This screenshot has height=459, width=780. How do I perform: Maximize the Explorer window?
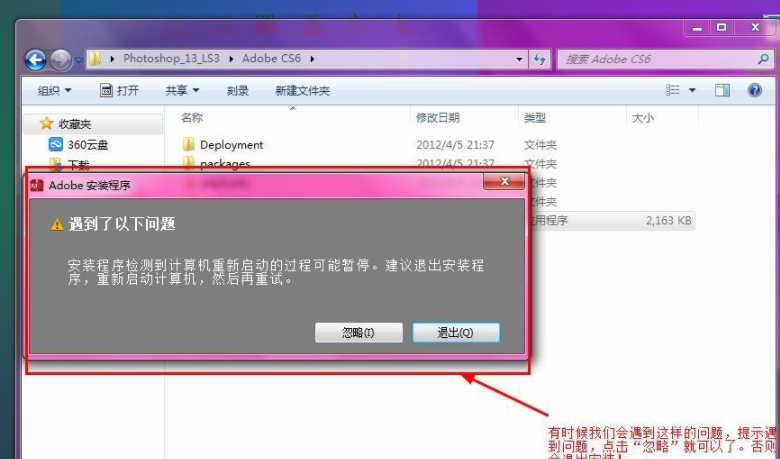721,27
